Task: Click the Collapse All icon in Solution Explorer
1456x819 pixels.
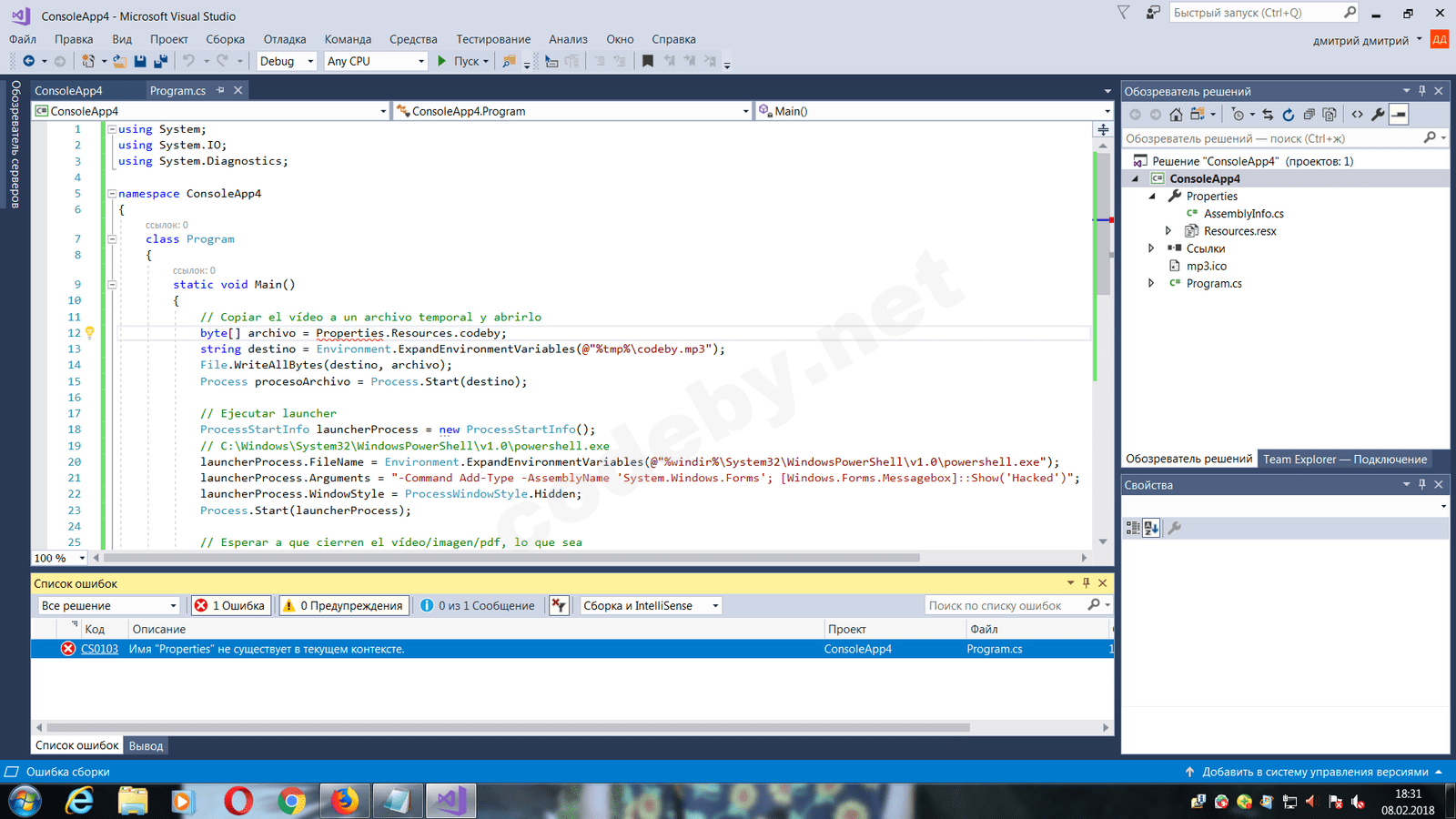Action: [x=1309, y=115]
